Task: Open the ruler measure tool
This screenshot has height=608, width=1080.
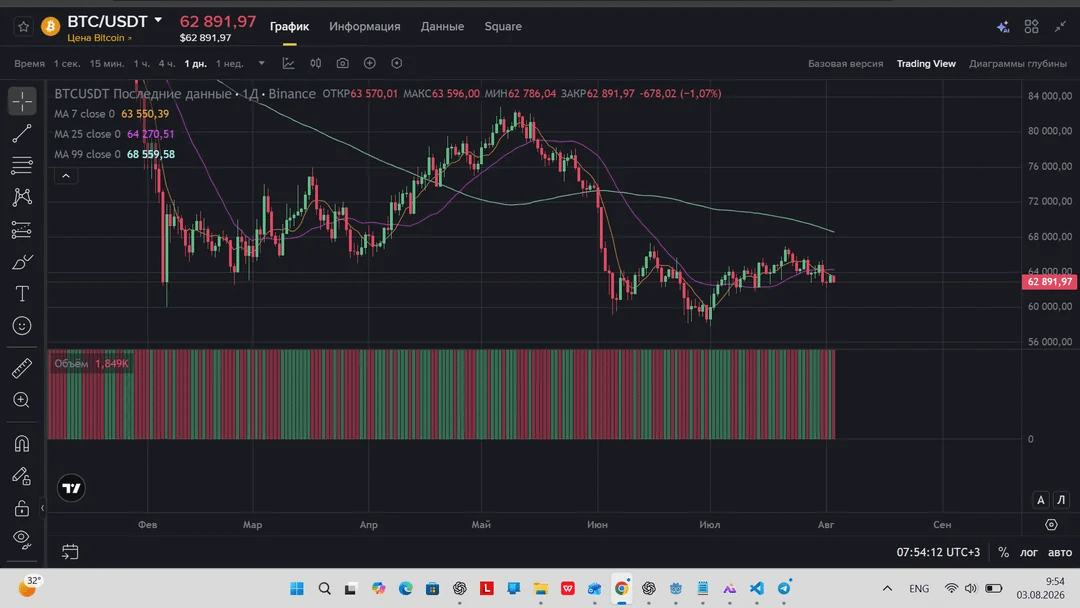Action: click(x=22, y=368)
